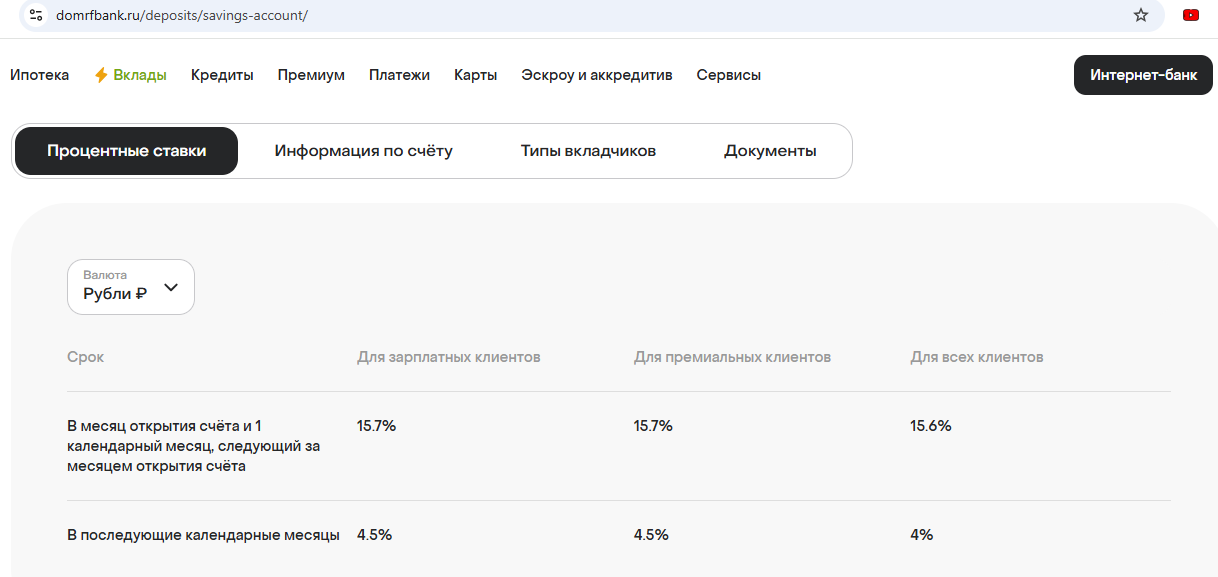The width and height of the screenshot is (1218, 577).
Task: Click the 15.6% rate for all clients
Action: pos(930,426)
